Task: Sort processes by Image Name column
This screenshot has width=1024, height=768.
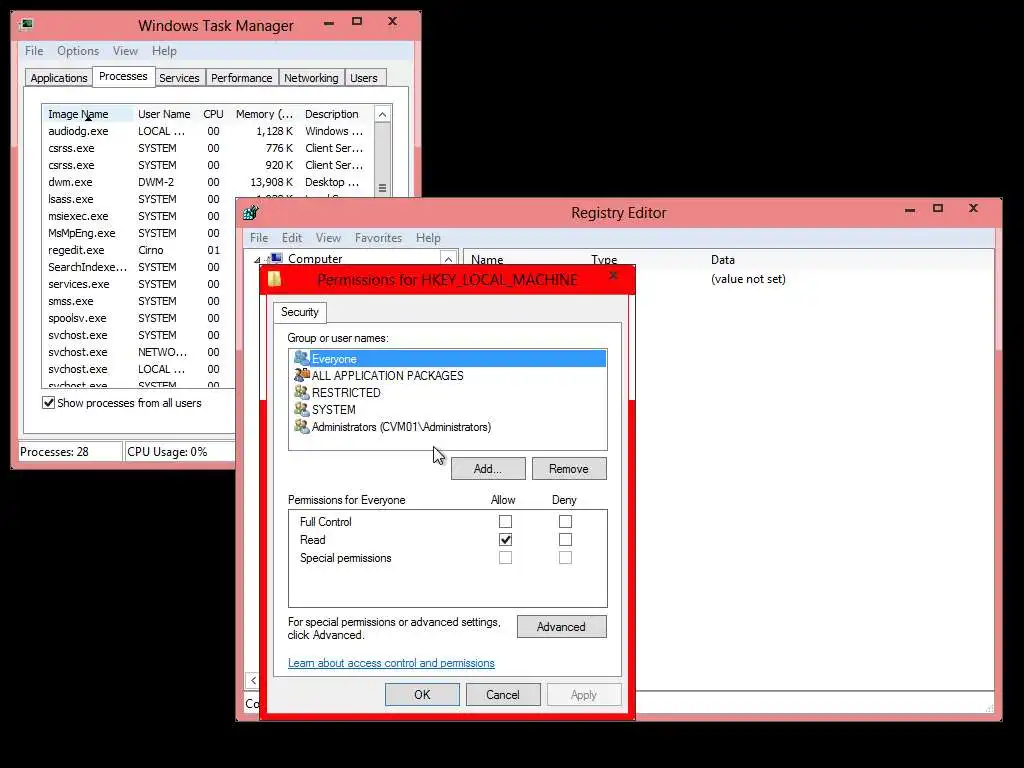Action: tap(88, 114)
